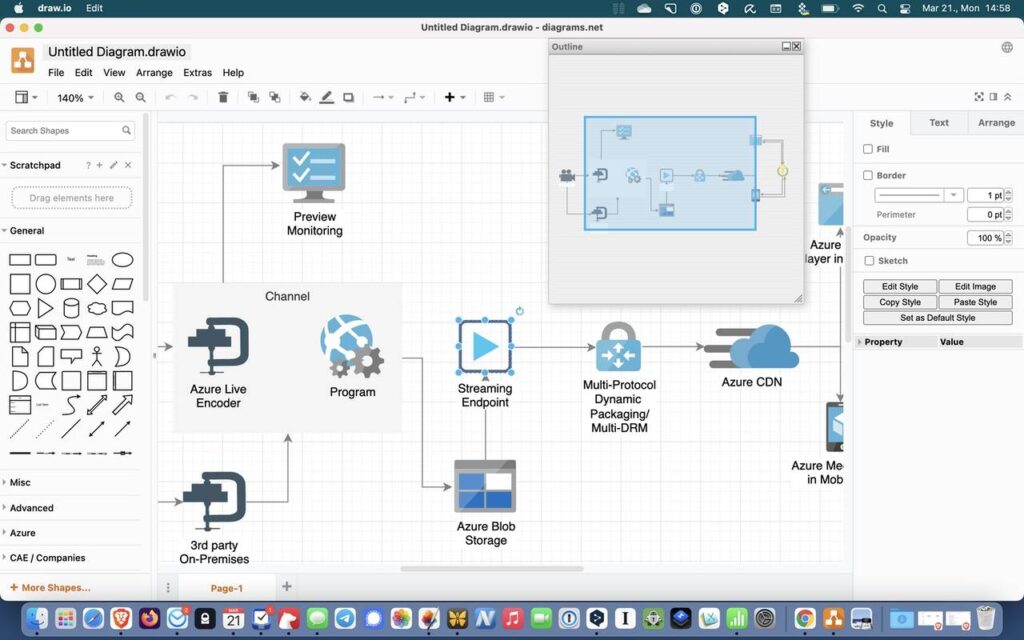The image size is (1024, 640).
Task: Click the draw.io orange logo icon
Action: pyautogui.click(x=23, y=60)
